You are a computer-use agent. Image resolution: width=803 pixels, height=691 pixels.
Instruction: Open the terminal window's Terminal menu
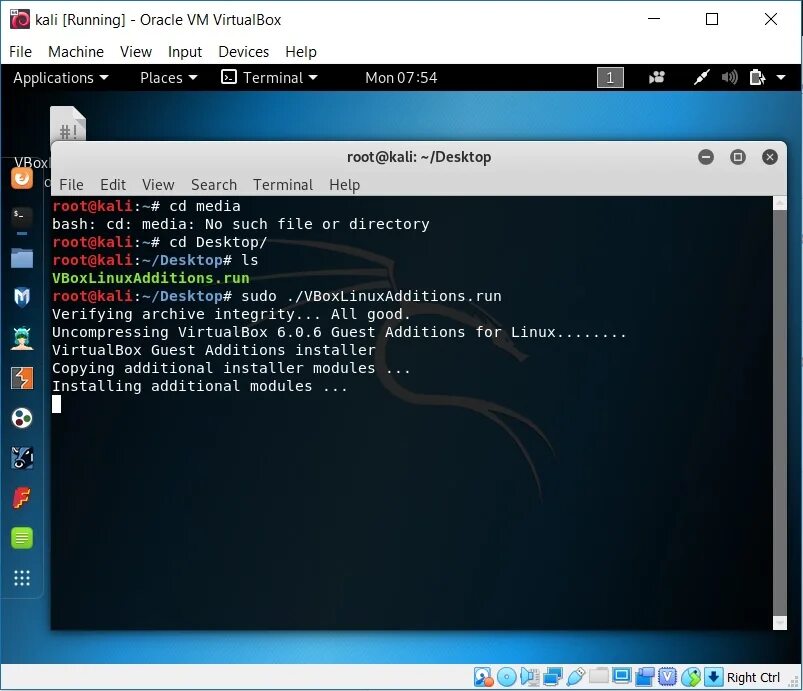click(x=283, y=184)
